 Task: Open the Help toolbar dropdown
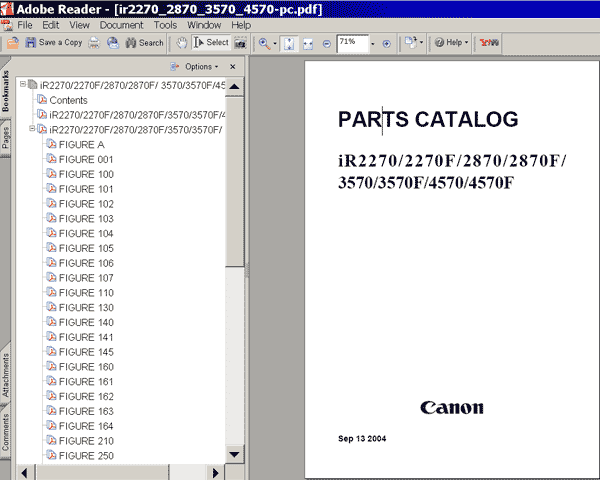452,42
